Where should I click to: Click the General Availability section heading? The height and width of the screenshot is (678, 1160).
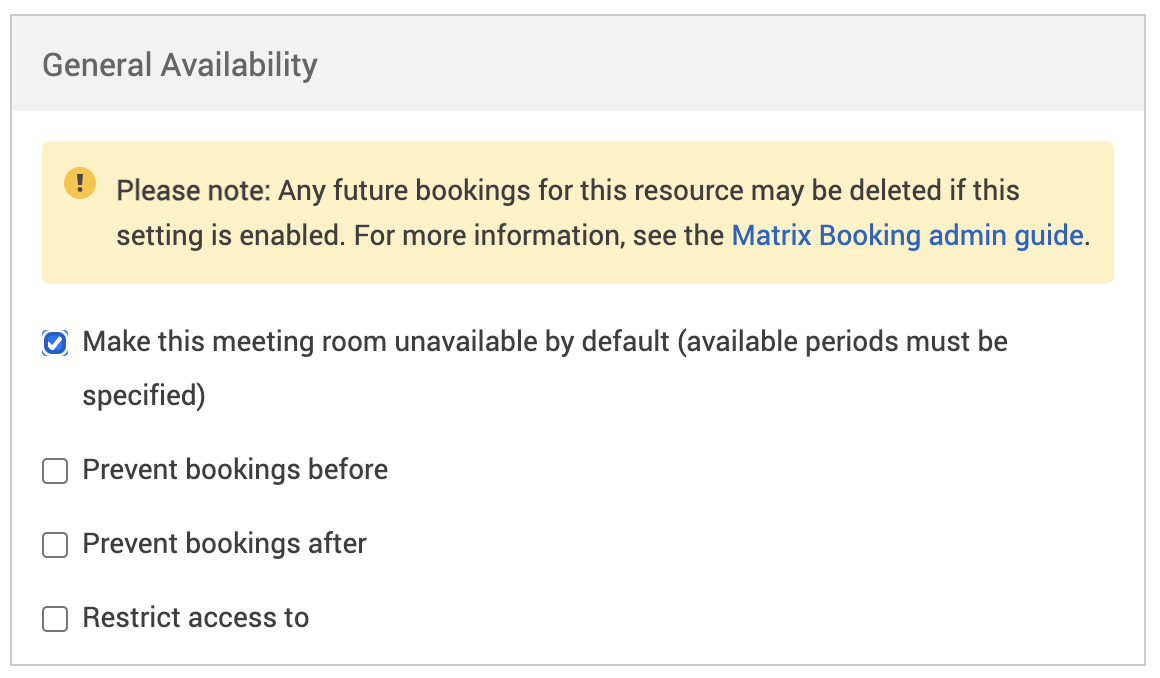(x=180, y=66)
